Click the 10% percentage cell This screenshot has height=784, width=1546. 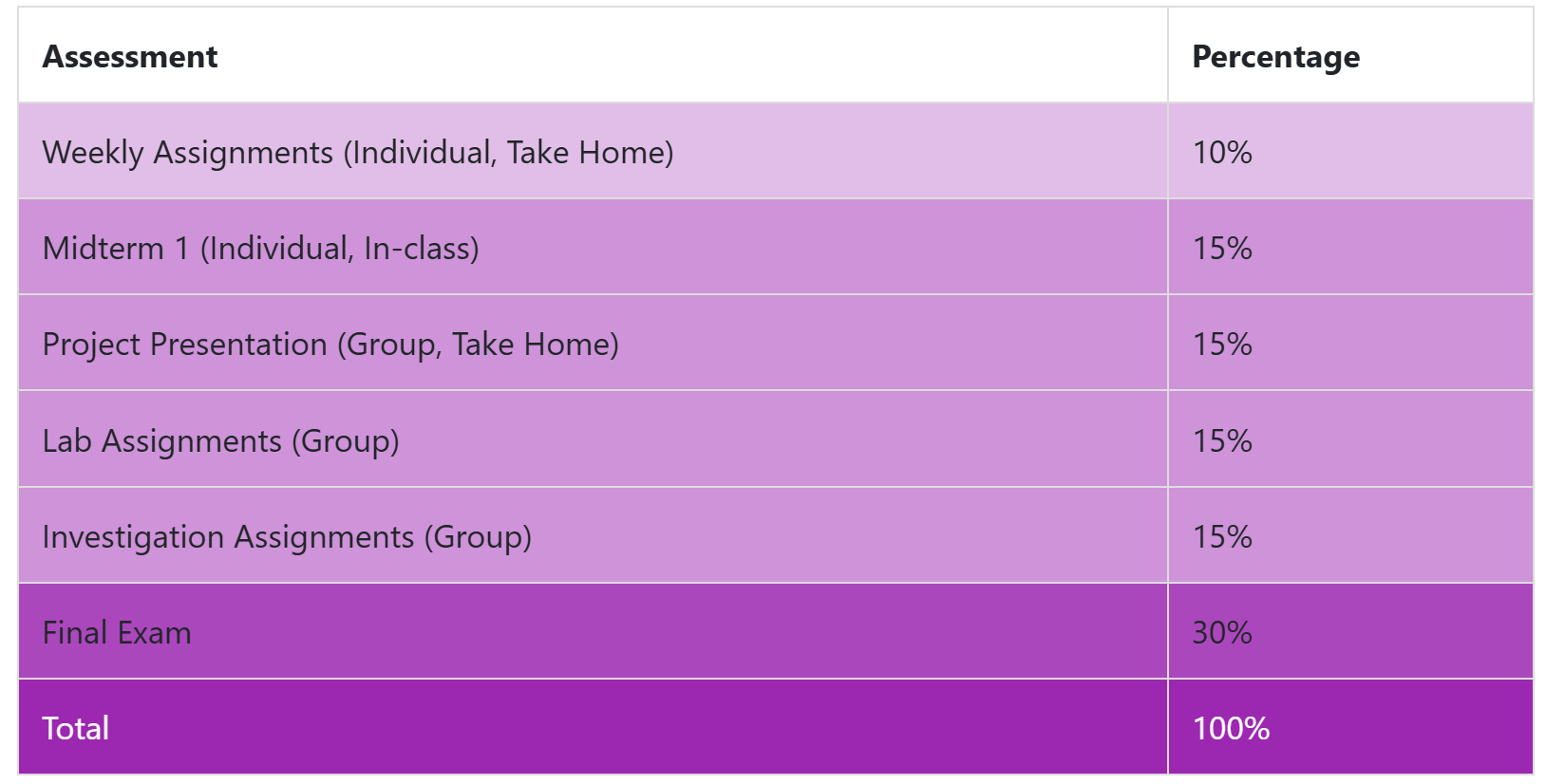click(1222, 153)
